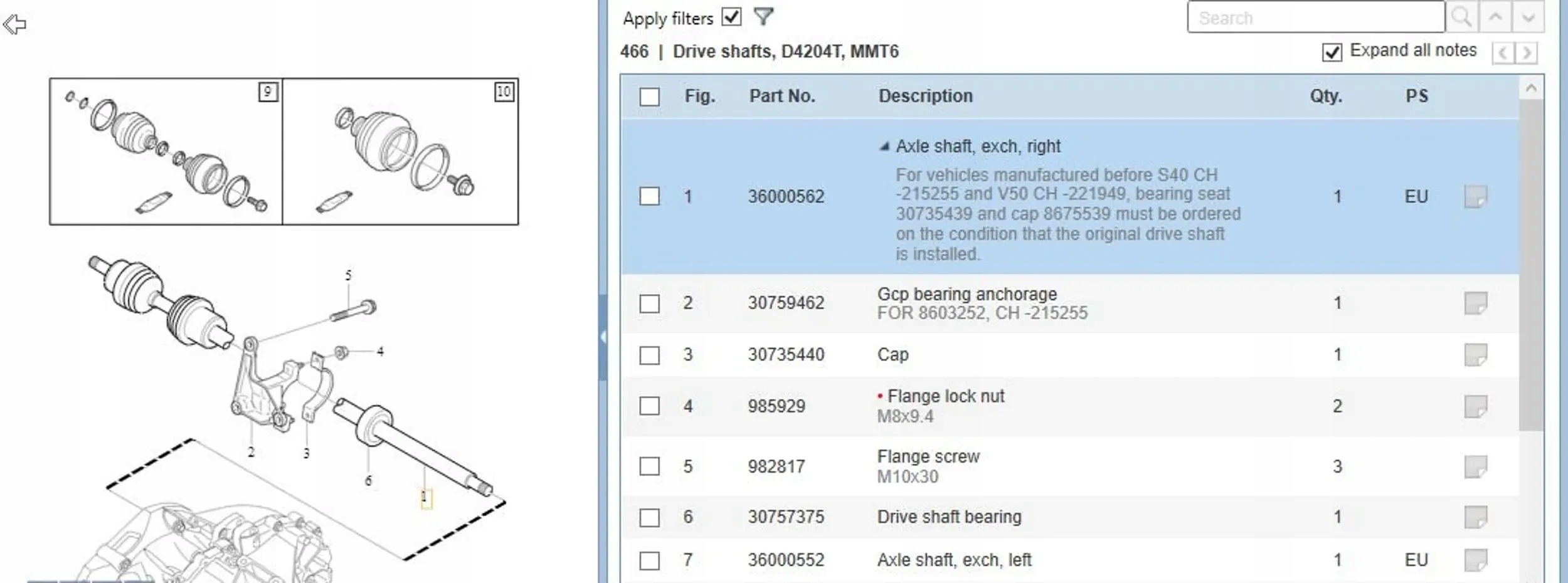Click callout number 5 on the diagram
Image resolution: width=1568 pixels, height=583 pixels.
pos(348,275)
